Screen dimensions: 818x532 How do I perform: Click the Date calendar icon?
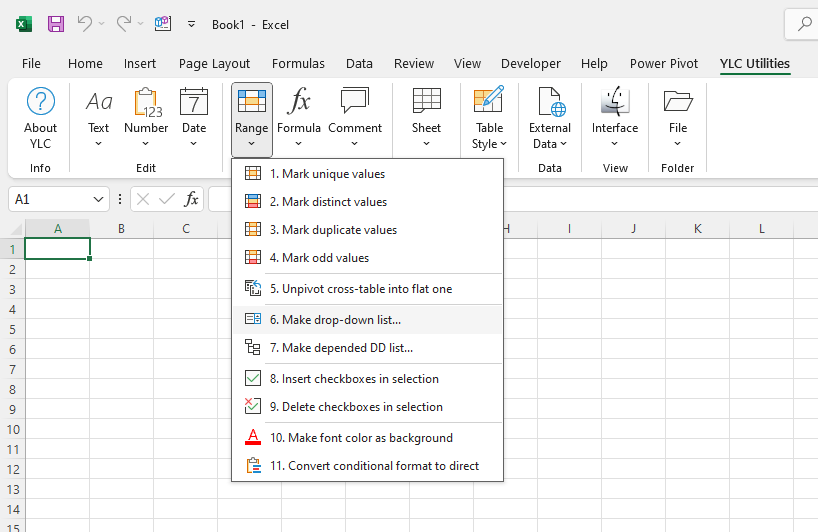click(x=194, y=102)
